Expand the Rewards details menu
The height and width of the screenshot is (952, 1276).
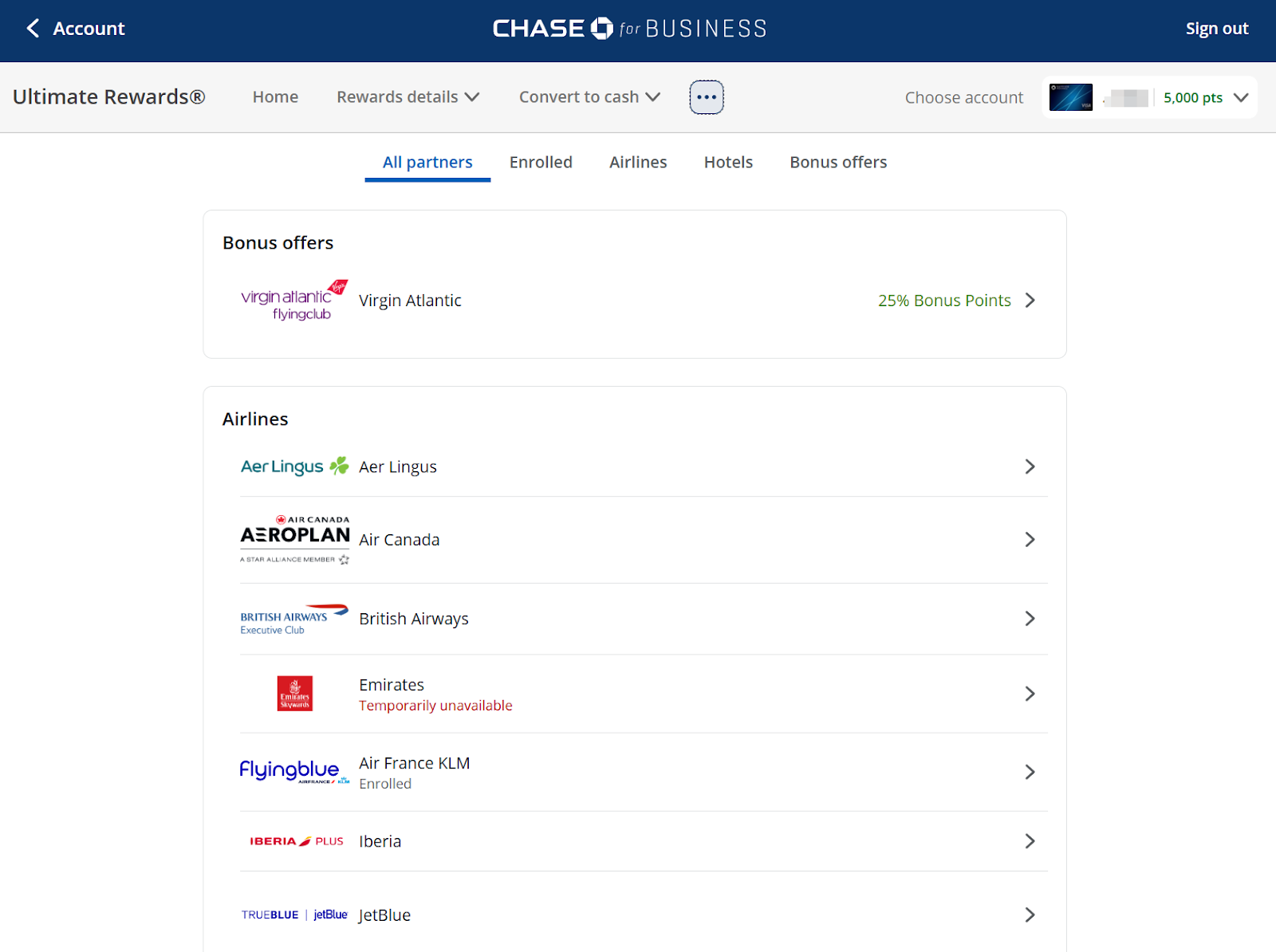click(x=408, y=97)
